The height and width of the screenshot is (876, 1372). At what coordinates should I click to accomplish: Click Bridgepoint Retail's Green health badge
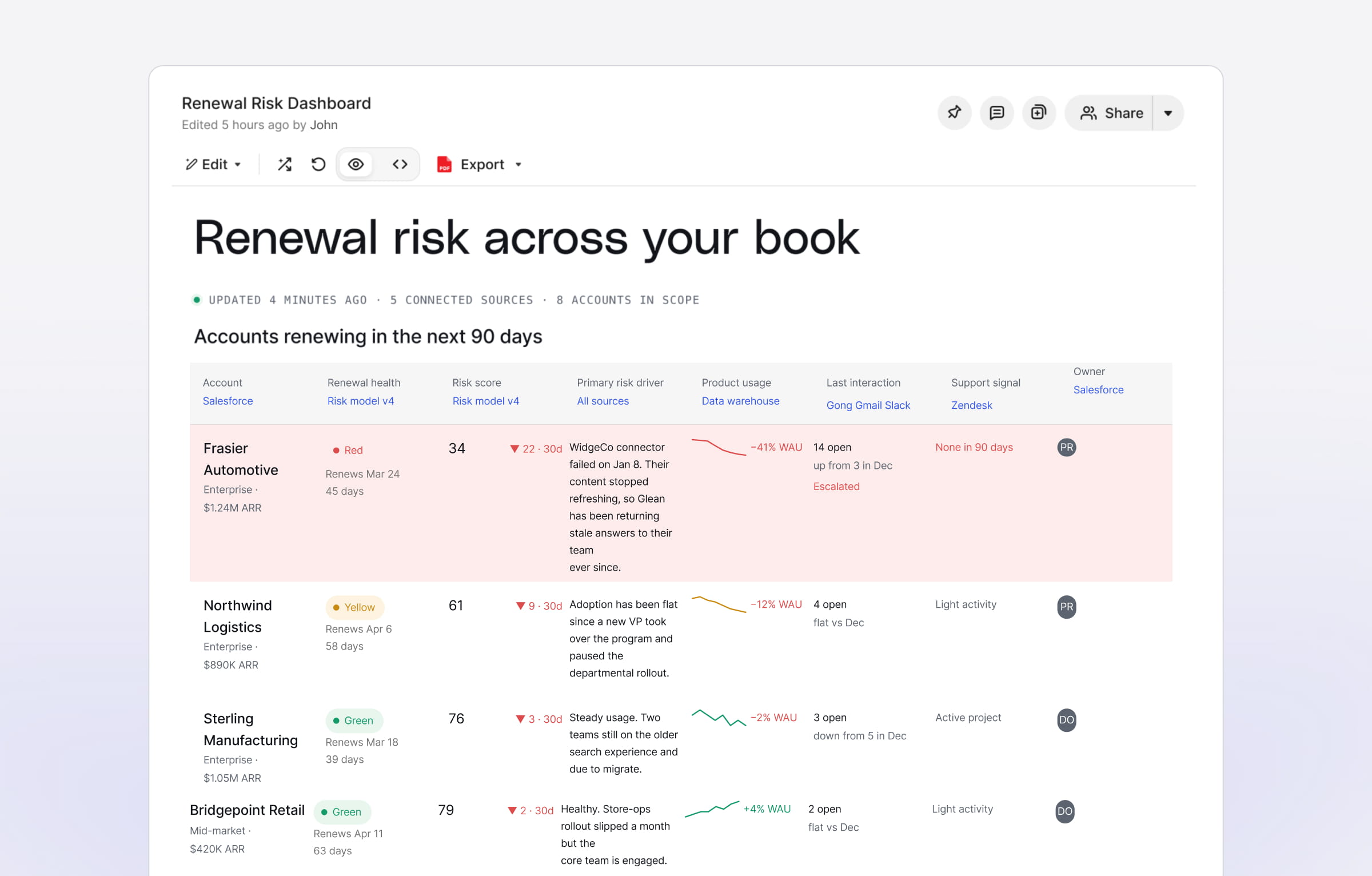[342, 812]
